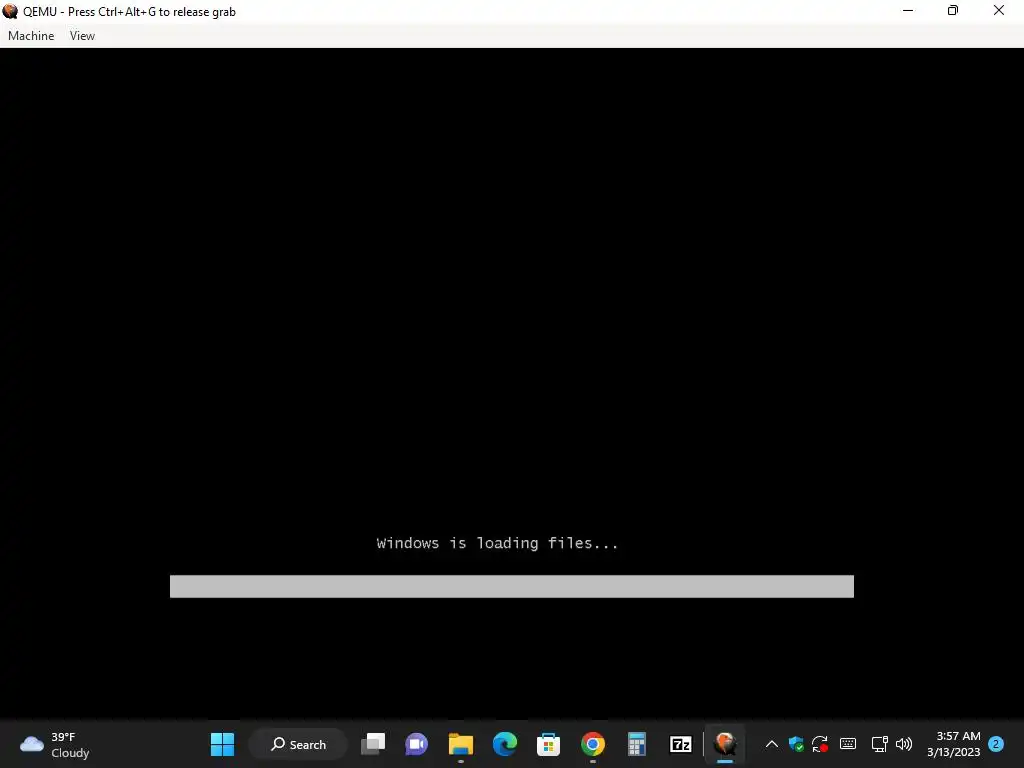Open volume control tray icon
The image size is (1024, 768).
click(904, 744)
